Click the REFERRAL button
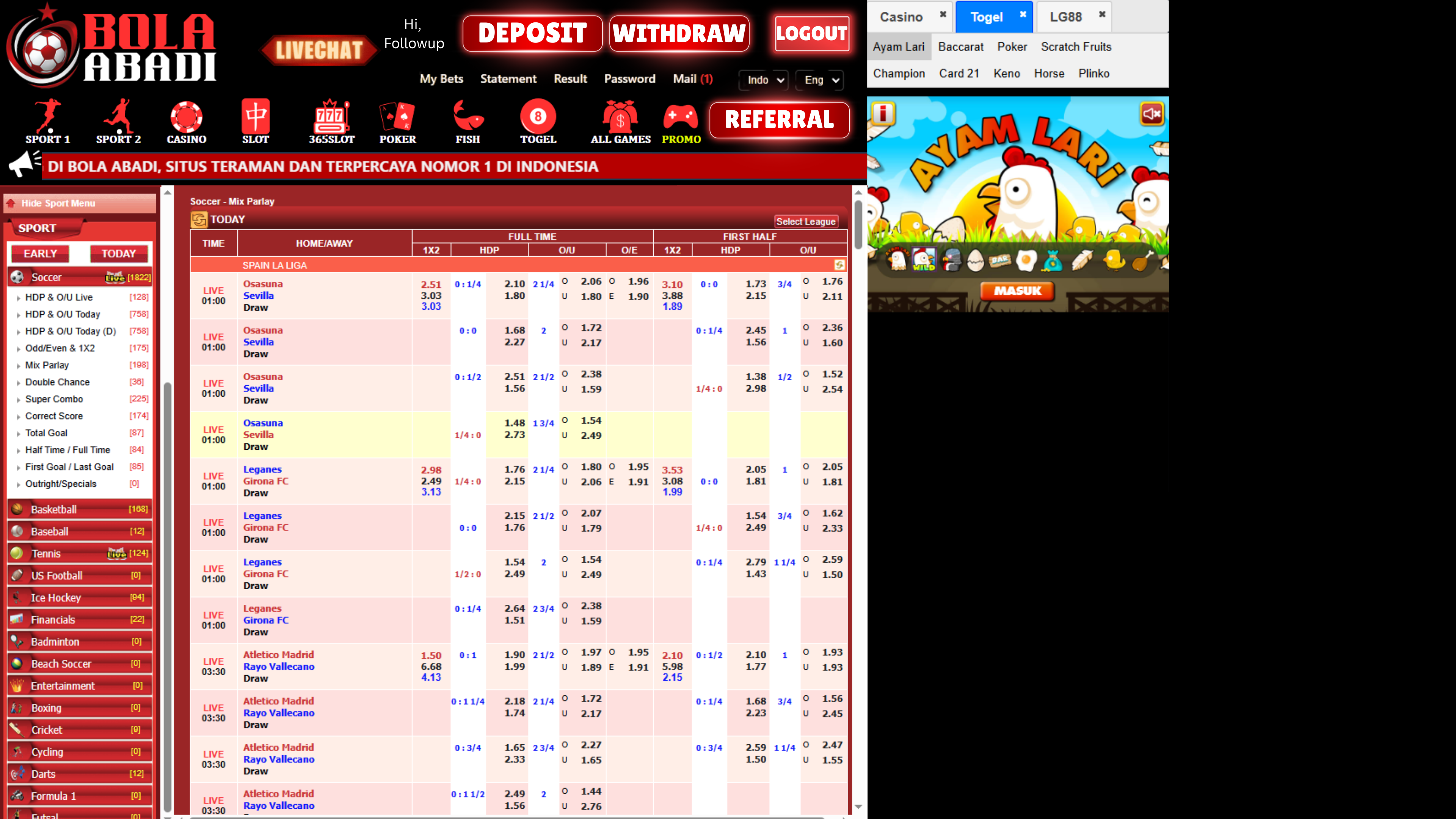The height and width of the screenshot is (819, 1456). tap(780, 120)
